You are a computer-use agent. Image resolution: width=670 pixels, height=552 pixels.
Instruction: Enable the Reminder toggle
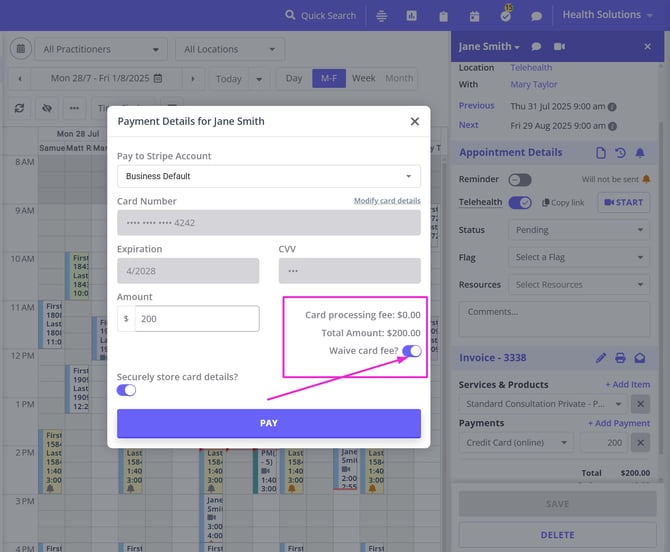click(x=519, y=180)
